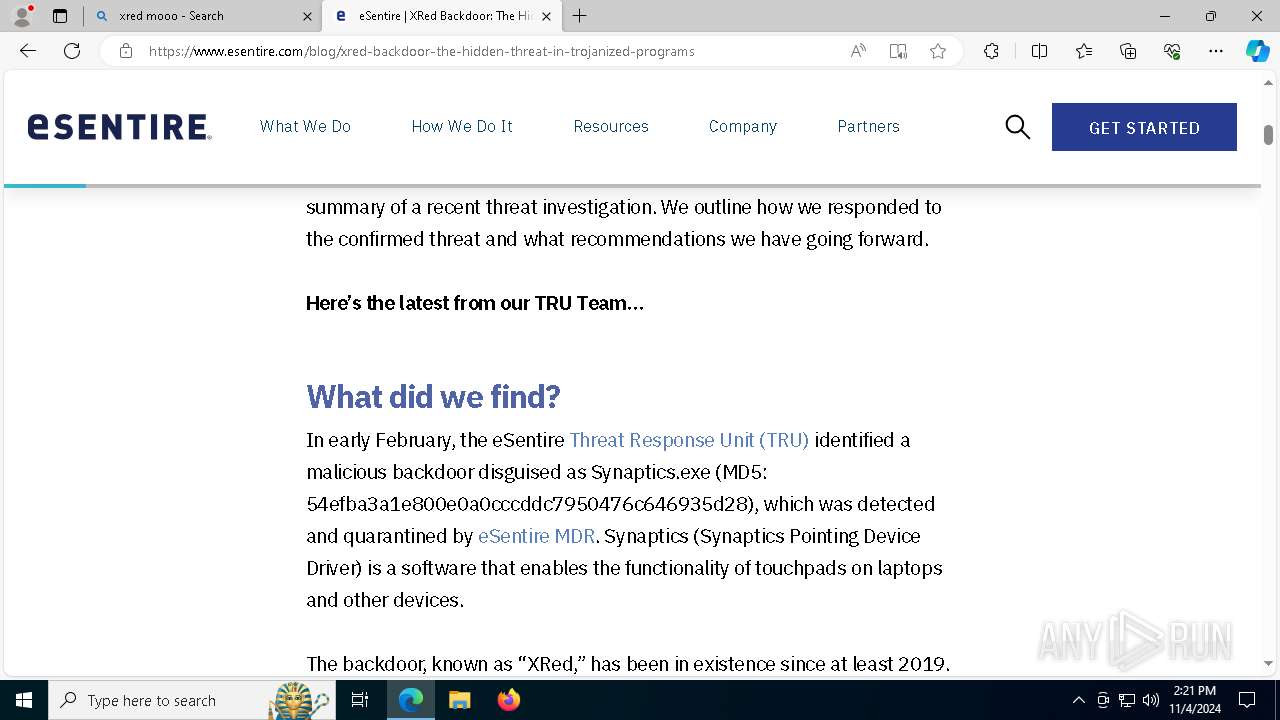Image resolution: width=1280 pixels, height=720 pixels.
Task: Click the page vertical scrollbar thumb
Action: coord(1268,135)
